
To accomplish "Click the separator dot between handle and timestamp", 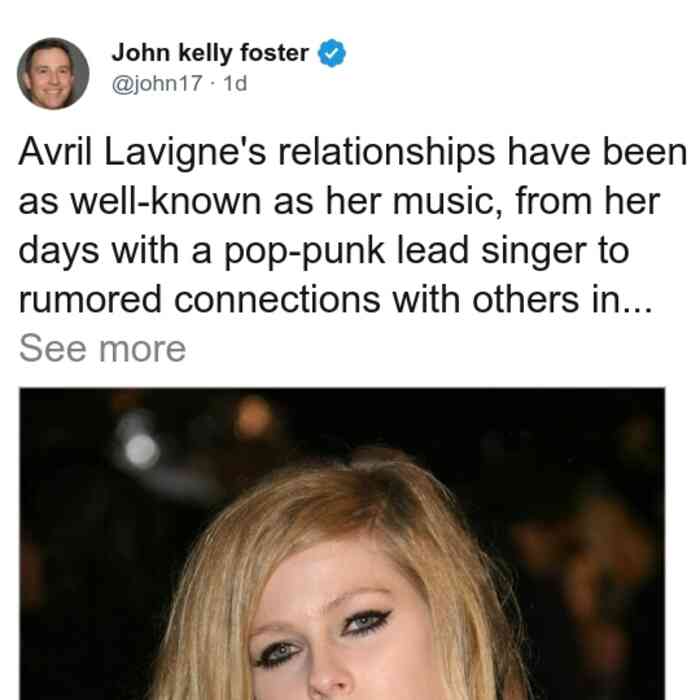I will [x=212, y=83].
